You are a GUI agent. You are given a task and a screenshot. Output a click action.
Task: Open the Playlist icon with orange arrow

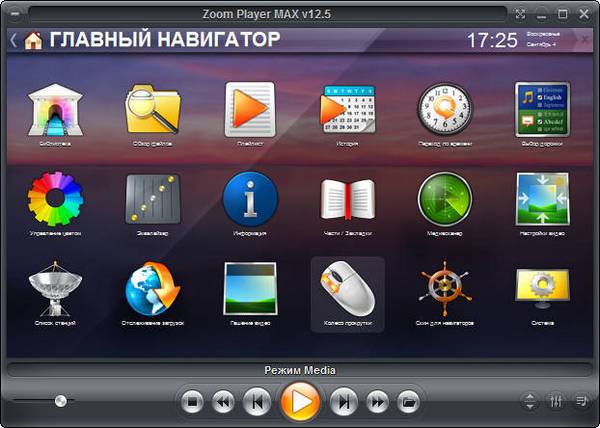pos(250,110)
